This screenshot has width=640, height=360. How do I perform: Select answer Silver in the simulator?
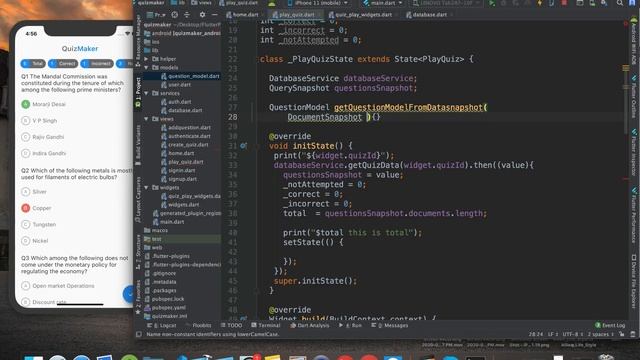click(34, 192)
